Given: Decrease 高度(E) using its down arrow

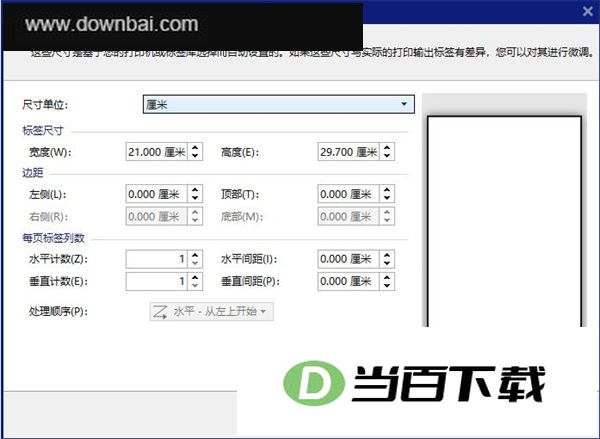Looking at the screenshot, I should click(387, 156).
